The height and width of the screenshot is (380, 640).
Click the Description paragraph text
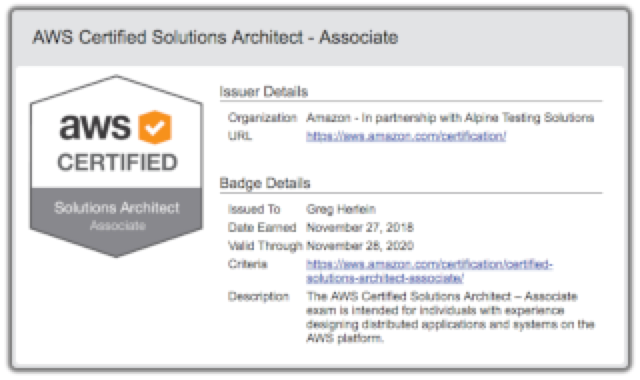click(450, 317)
